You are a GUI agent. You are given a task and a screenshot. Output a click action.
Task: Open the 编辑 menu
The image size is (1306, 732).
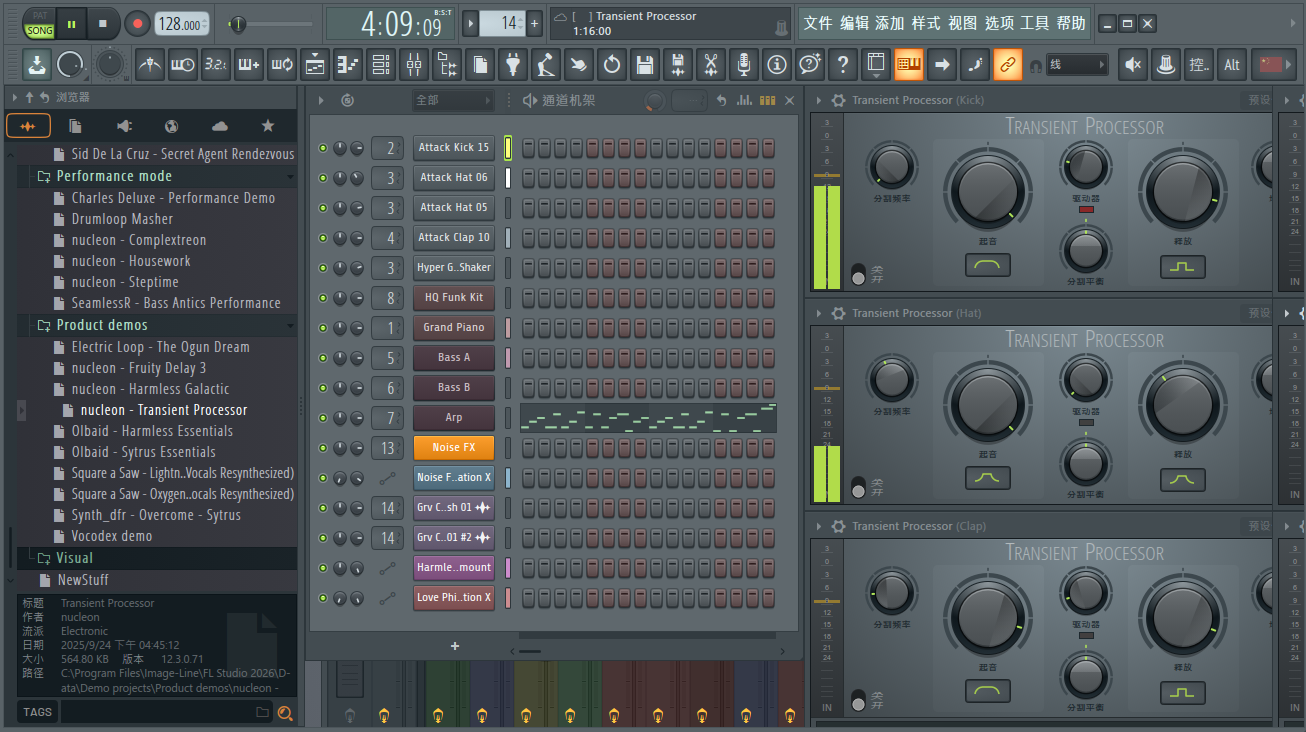(854, 23)
